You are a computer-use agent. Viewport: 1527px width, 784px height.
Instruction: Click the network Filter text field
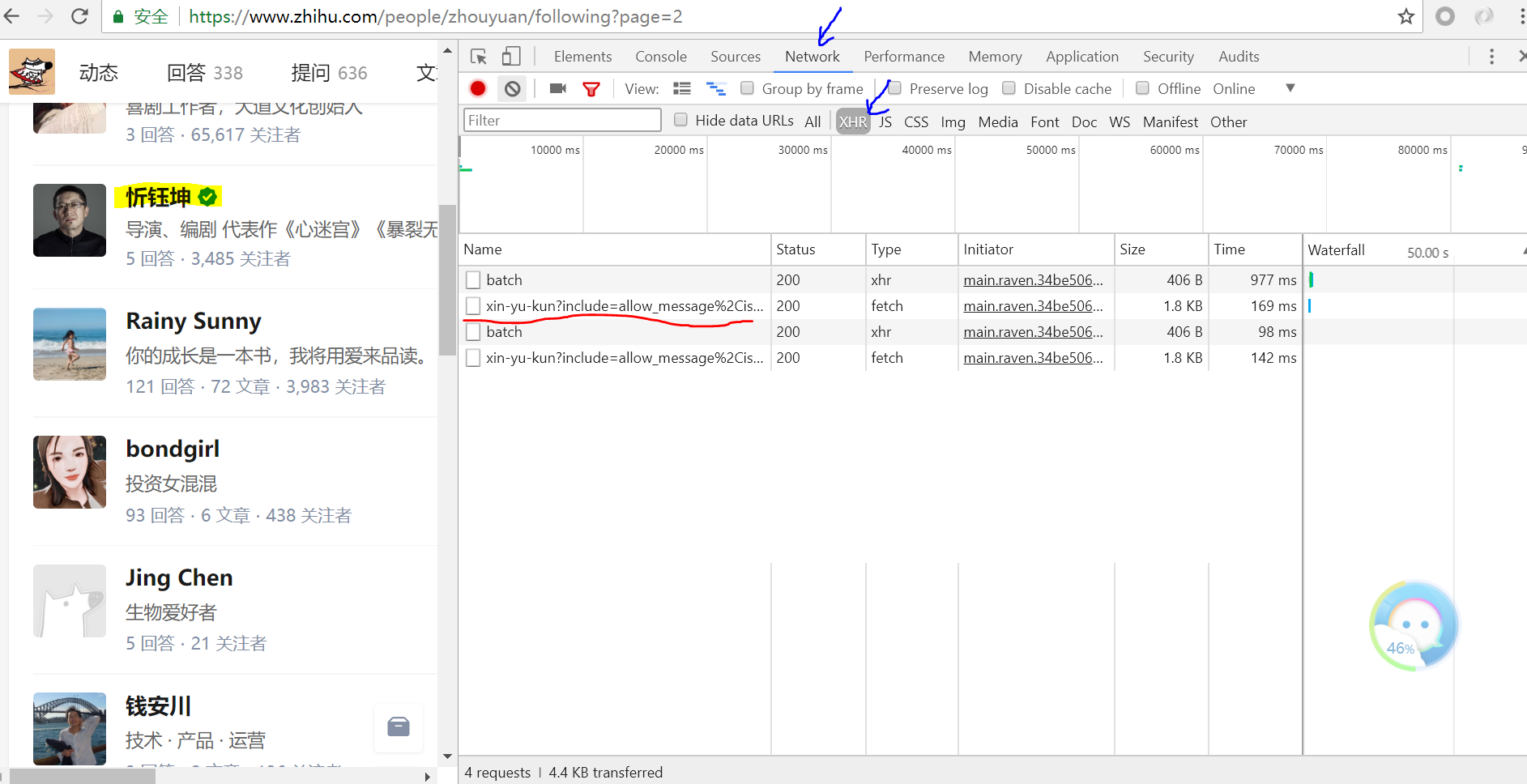[x=562, y=120]
